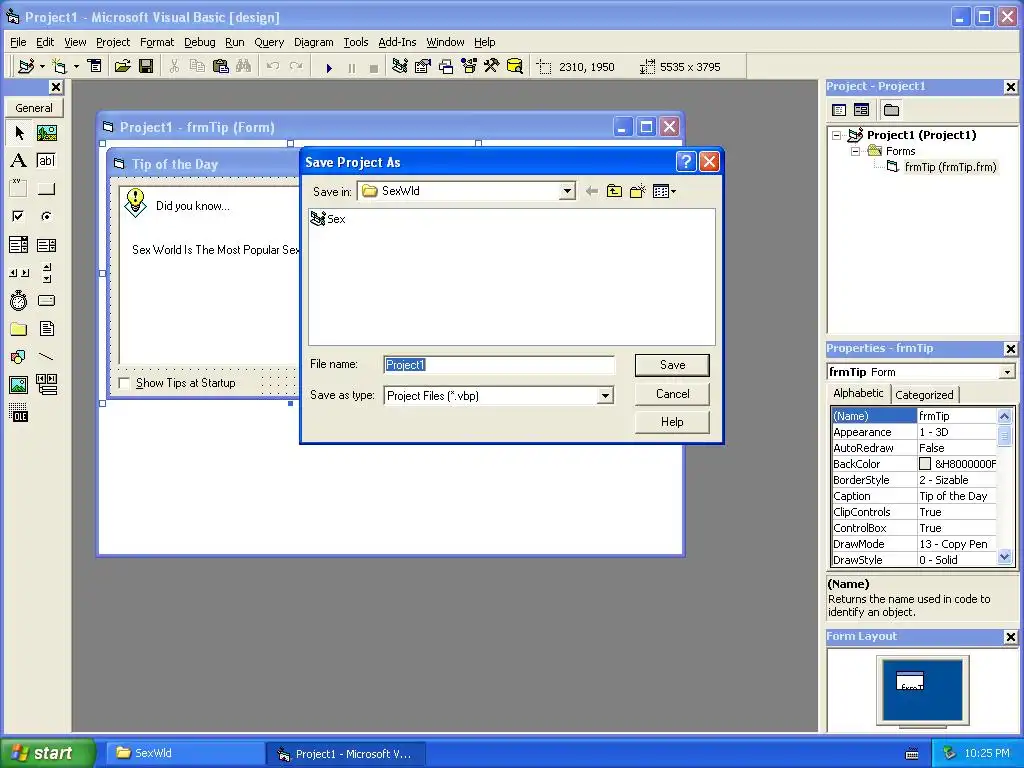Click the Save button in dialog
This screenshot has height=768, width=1024.
[x=672, y=365]
